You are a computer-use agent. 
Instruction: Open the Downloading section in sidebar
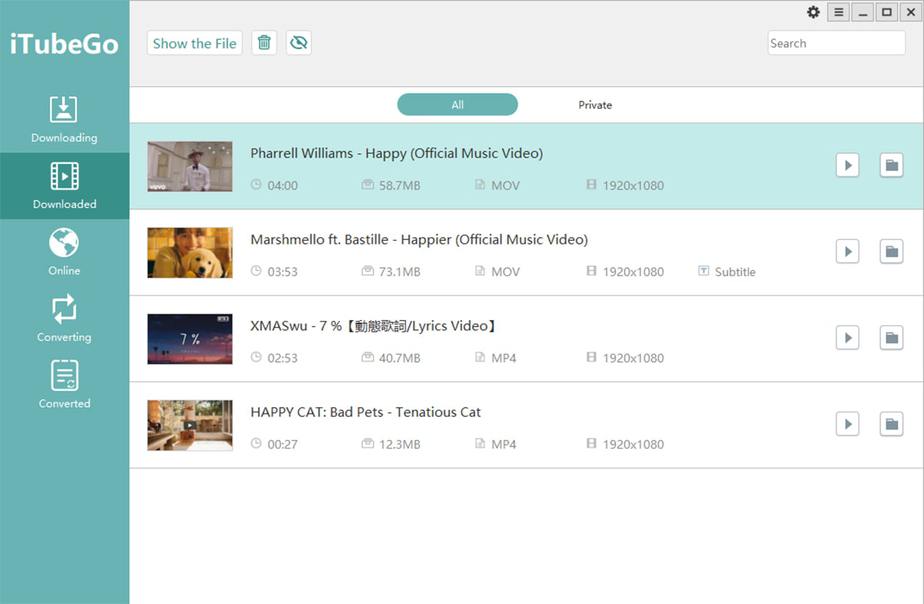[x=64, y=120]
